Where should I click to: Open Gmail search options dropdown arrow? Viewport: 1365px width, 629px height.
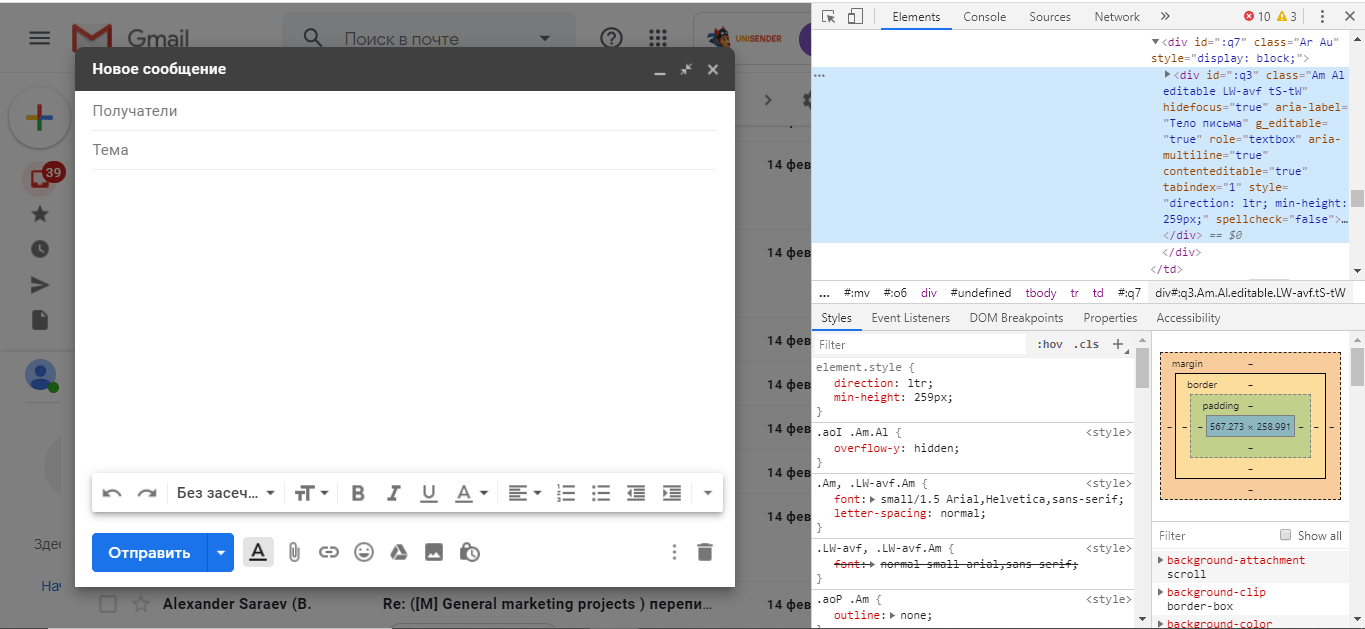pos(544,38)
